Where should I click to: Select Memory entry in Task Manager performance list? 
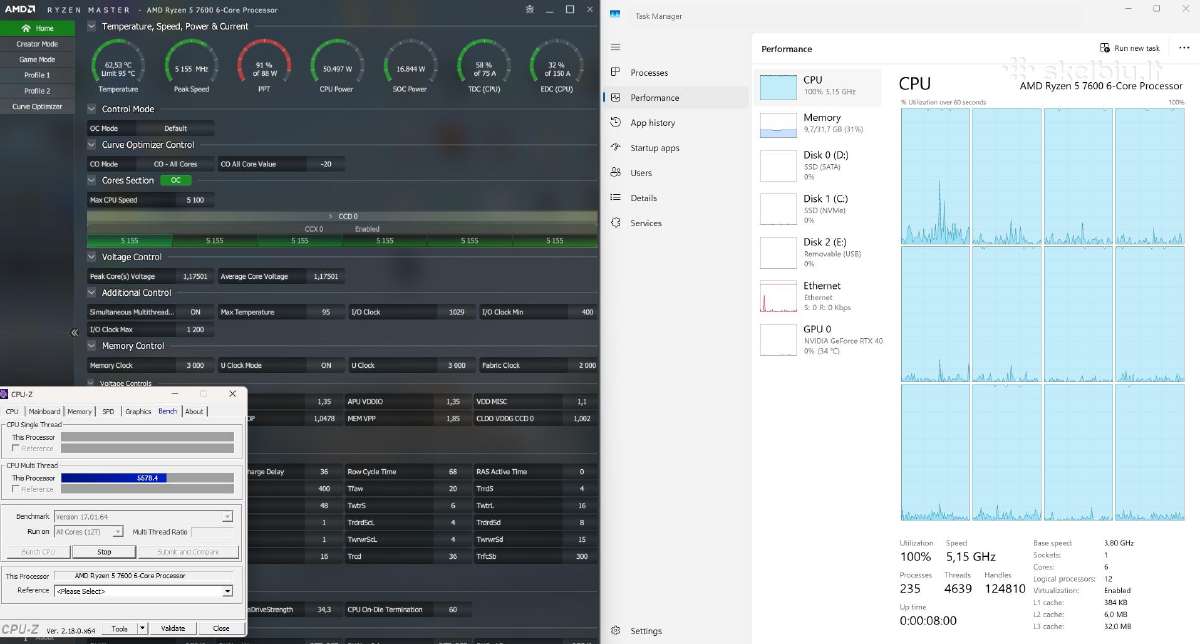(820, 124)
